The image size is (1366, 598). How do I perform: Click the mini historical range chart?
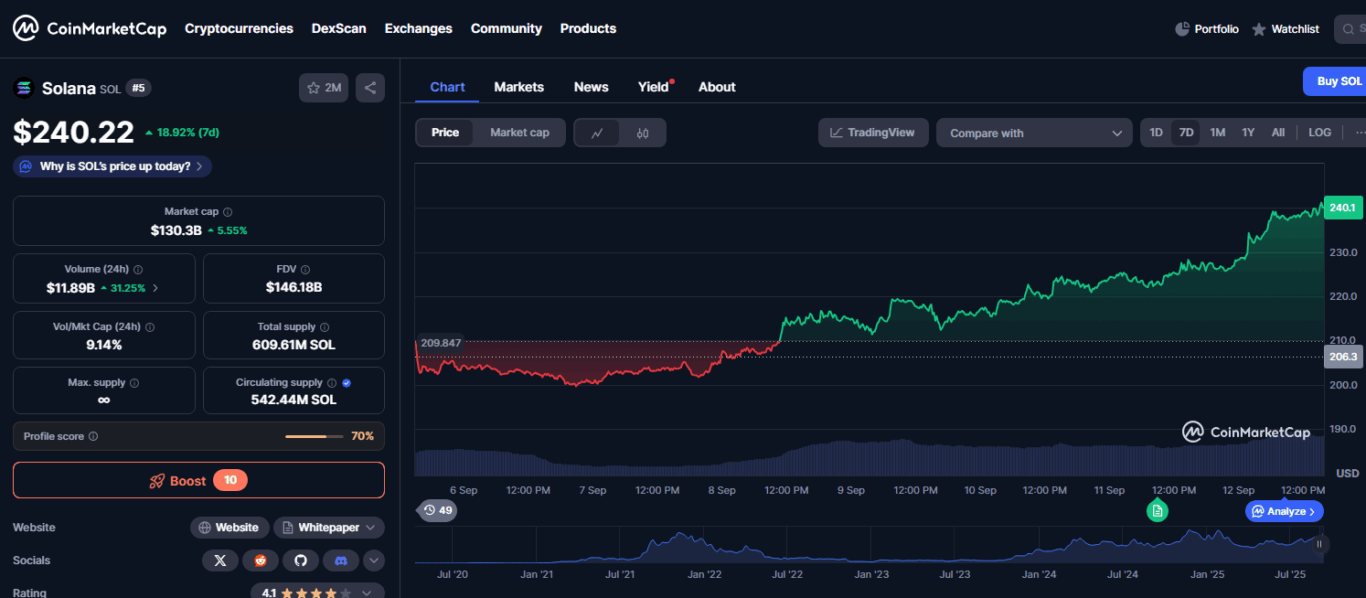[x=870, y=545]
